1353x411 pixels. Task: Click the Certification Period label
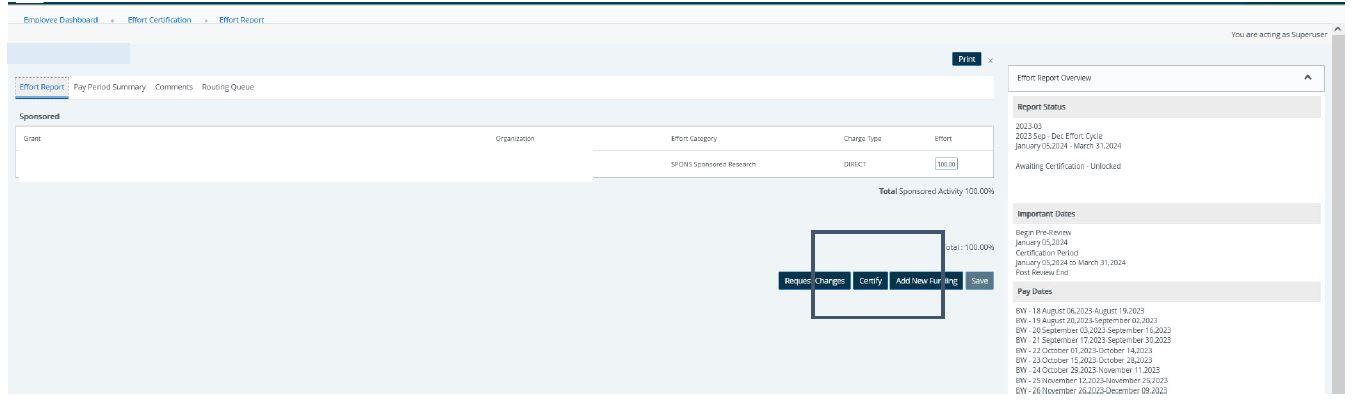[x=1046, y=252]
